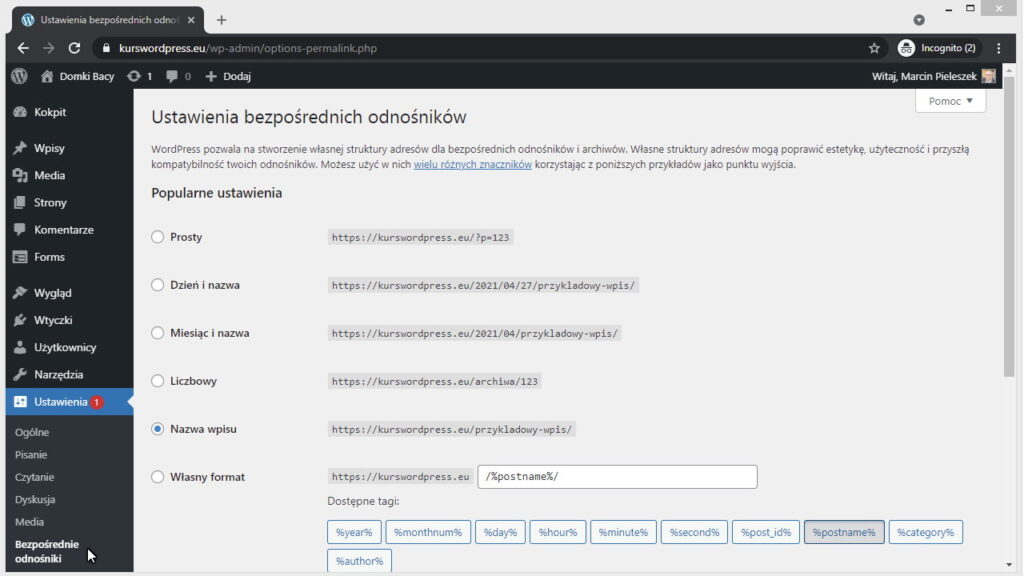Image resolution: width=1024 pixels, height=576 pixels.
Task: Click the WordPress logo in the admin bar
Action: point(18,76)
